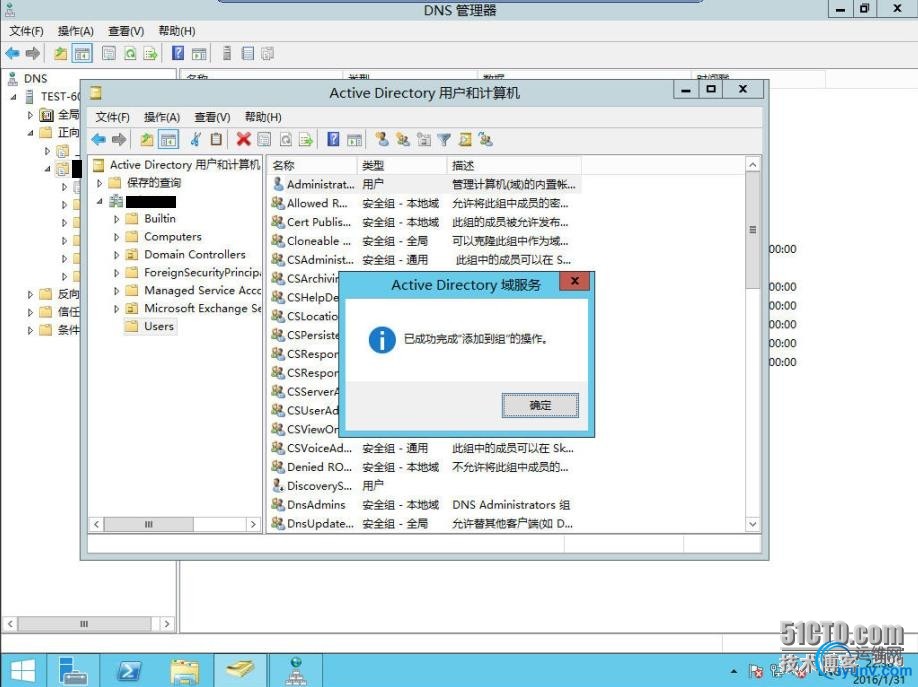The width and height of the screenshot is (918, 687).
Task: Click Export list icon in AD Users toolbar
Action: [306, 139]
